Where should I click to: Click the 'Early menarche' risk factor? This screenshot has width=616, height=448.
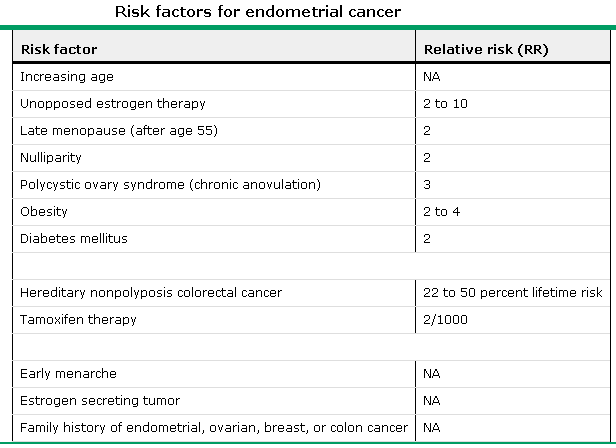(68, 374)
